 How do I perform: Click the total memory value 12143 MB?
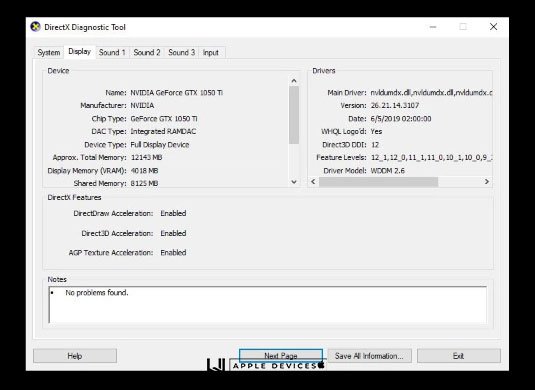pos(146,157)
